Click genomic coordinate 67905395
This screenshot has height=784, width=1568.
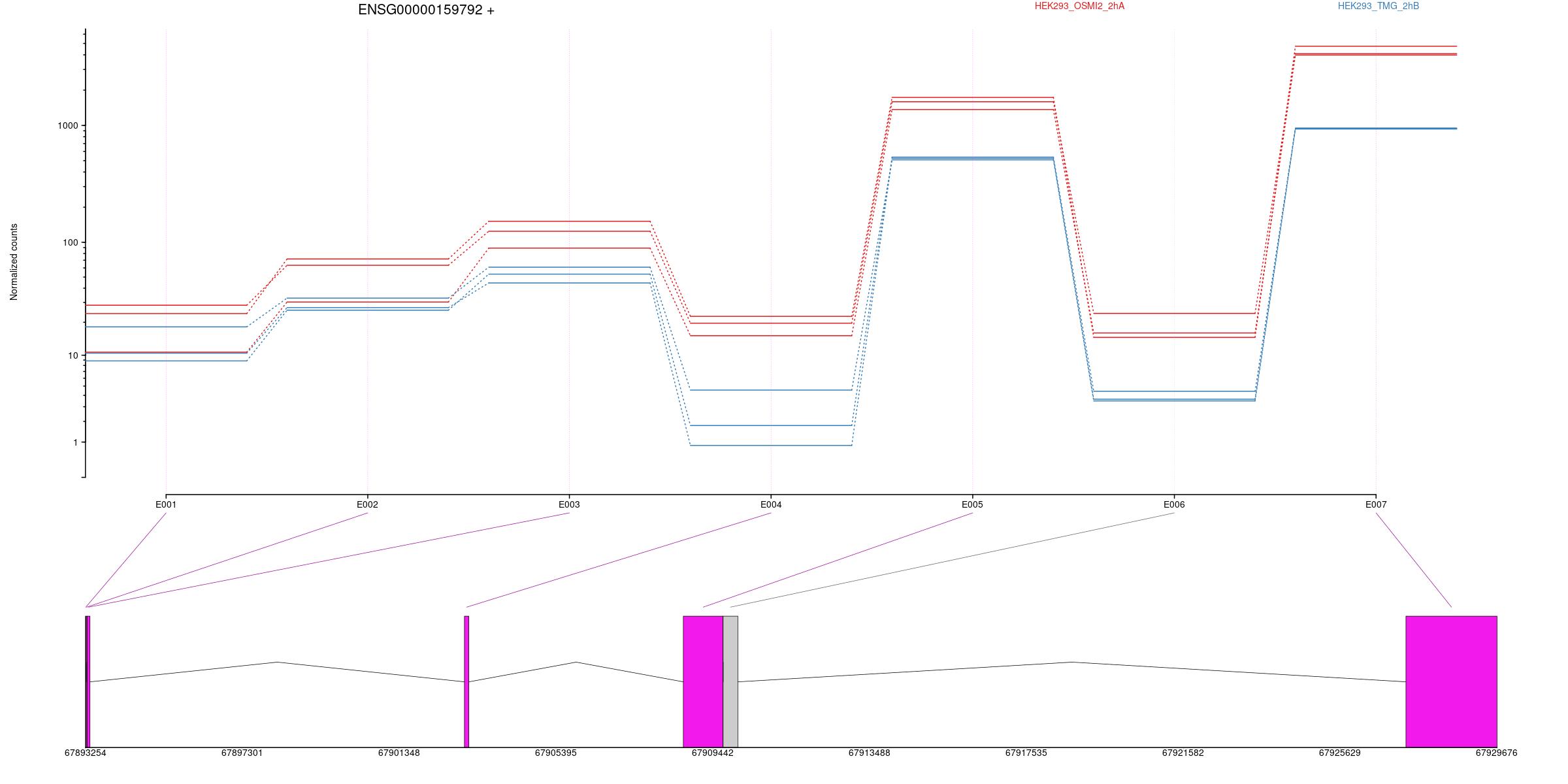click(555, 753)
